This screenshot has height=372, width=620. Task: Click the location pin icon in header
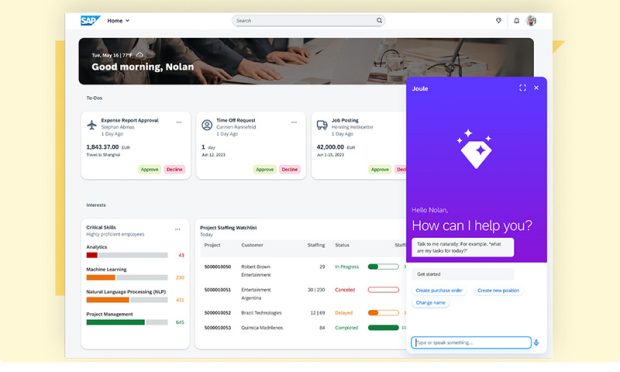pyautogui.click(x=499, y=21)
